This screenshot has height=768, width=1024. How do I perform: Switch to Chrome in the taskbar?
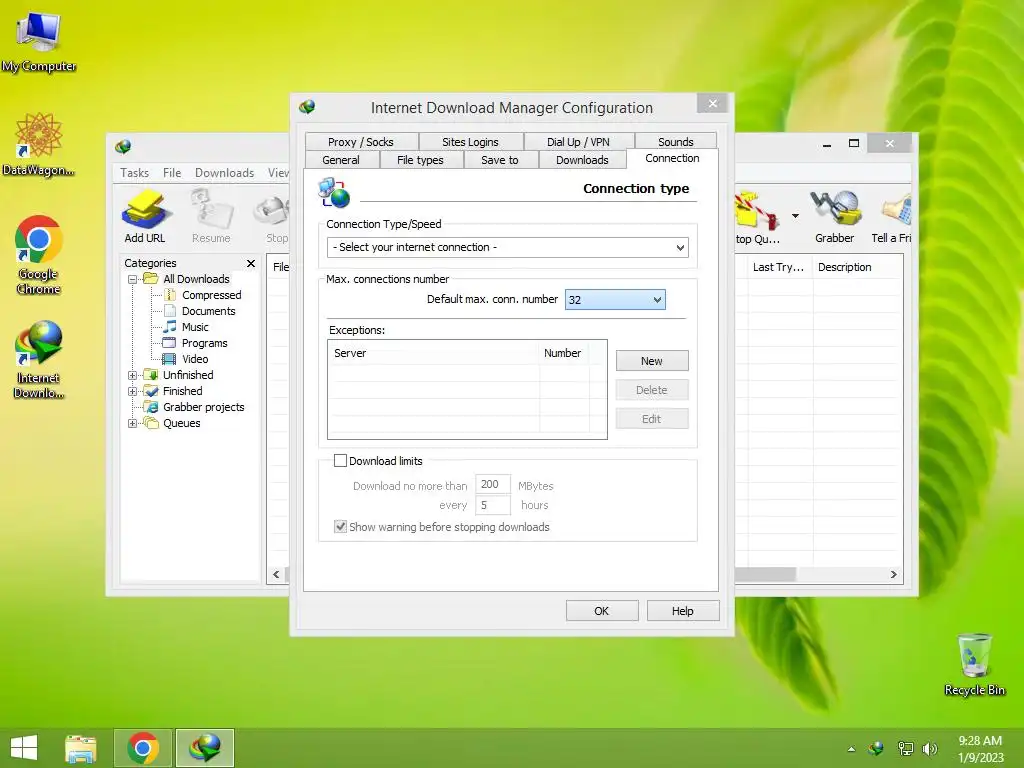(143, 748)
